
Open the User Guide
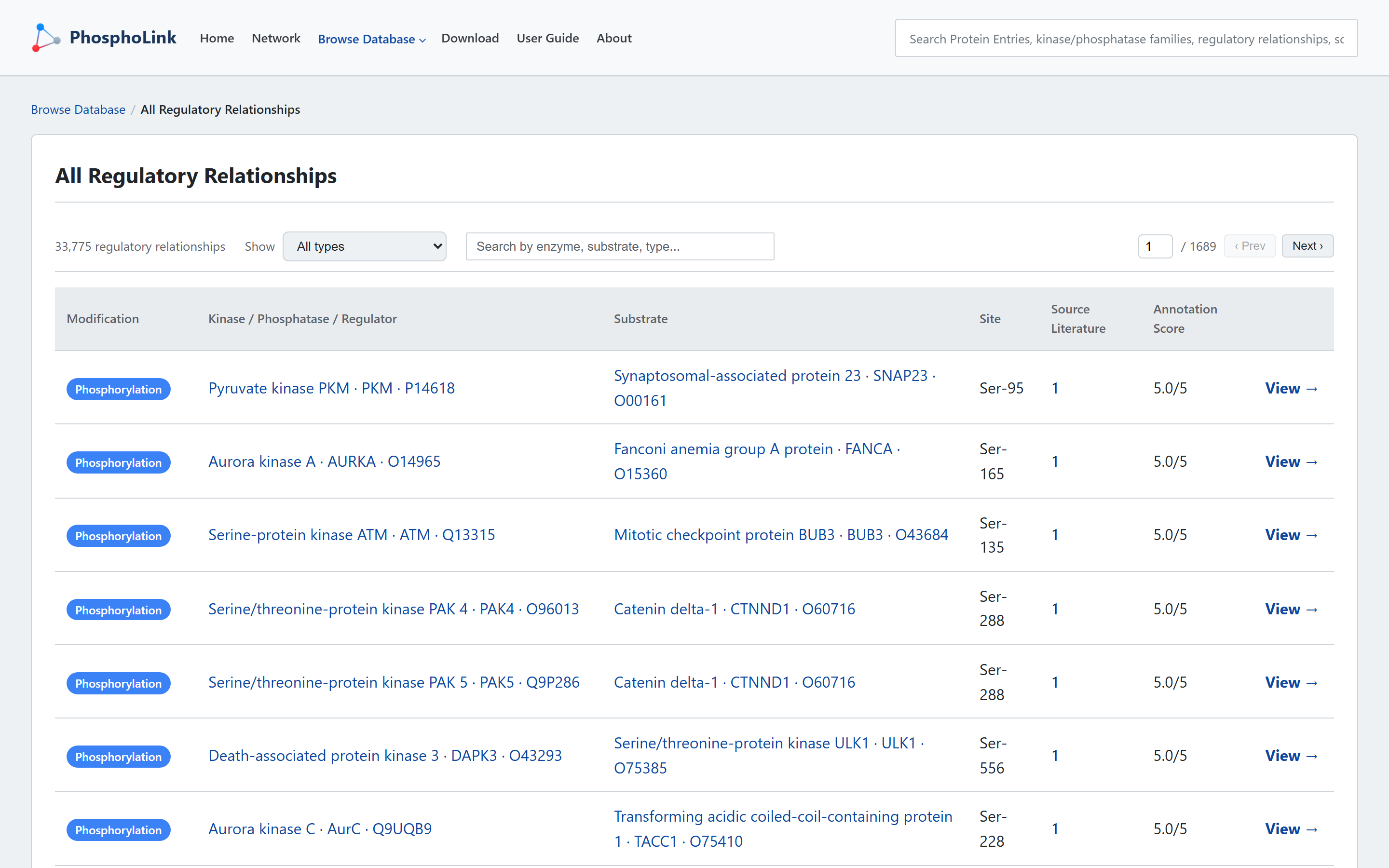click(x=547, y=38)
